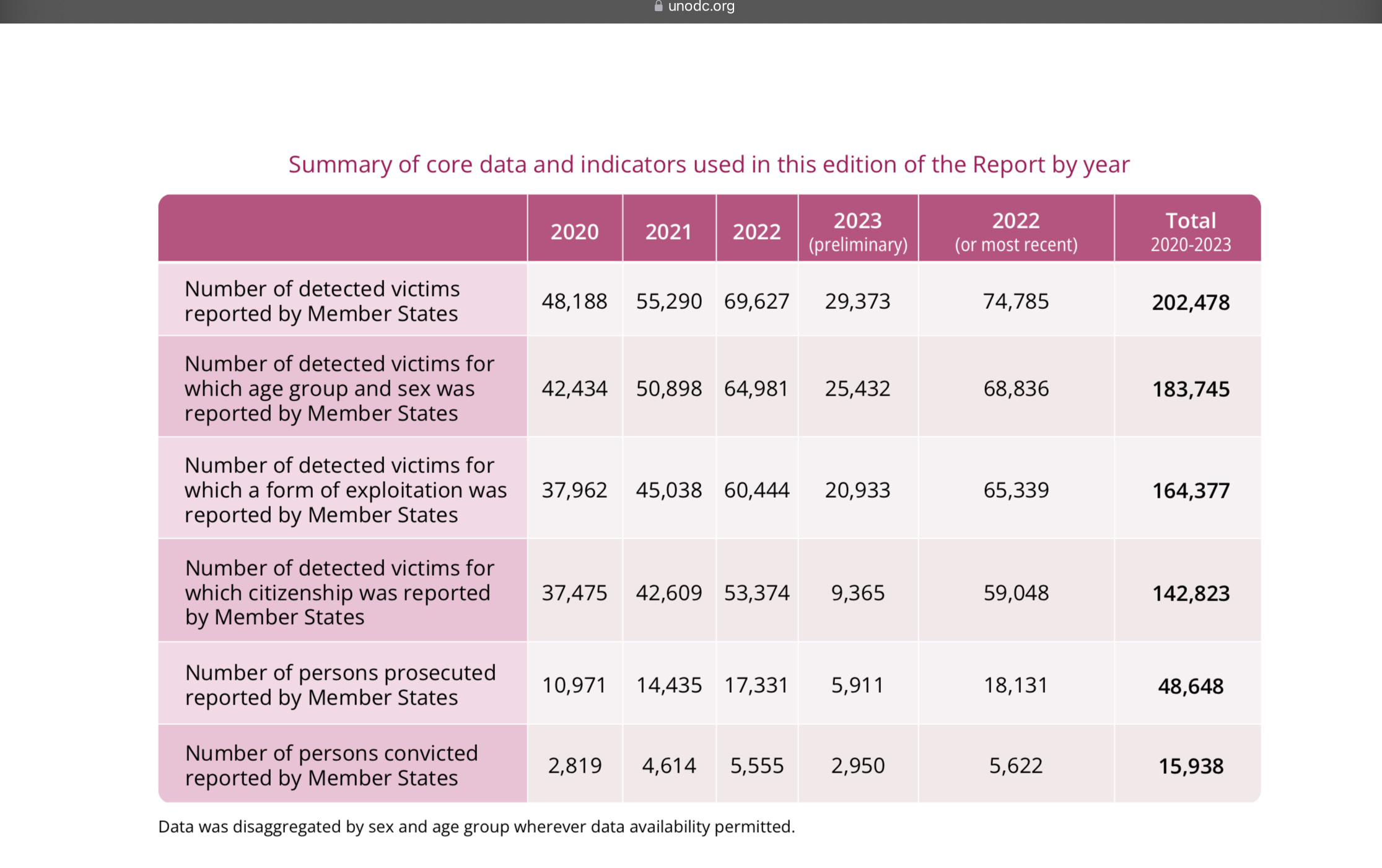Click the cell value 5,622
Screen dimensions: 1382x868
click(1016, 766)
